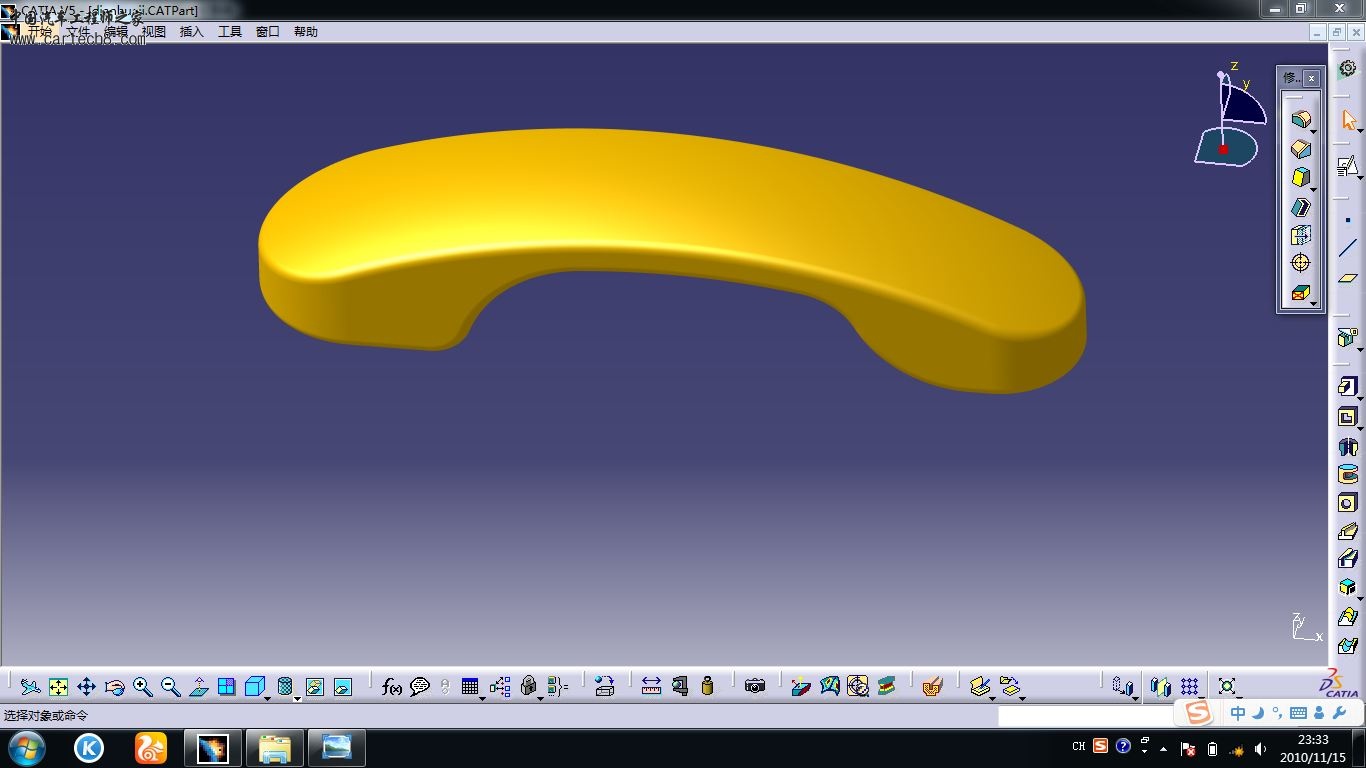Click the Shell tool icon
Image resolution: width=1366 pixels, height=768 pixels.
(1300, 207)
